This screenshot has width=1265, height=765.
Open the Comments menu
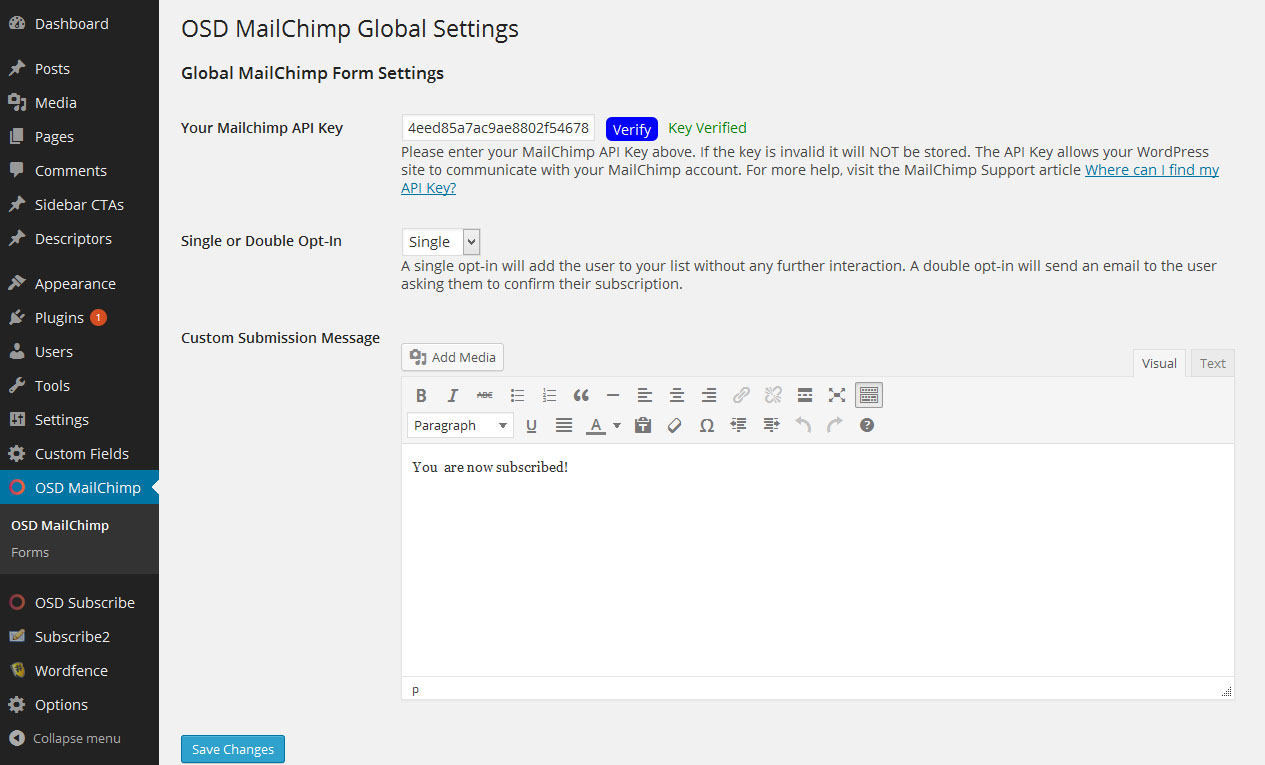click(79, 171)
